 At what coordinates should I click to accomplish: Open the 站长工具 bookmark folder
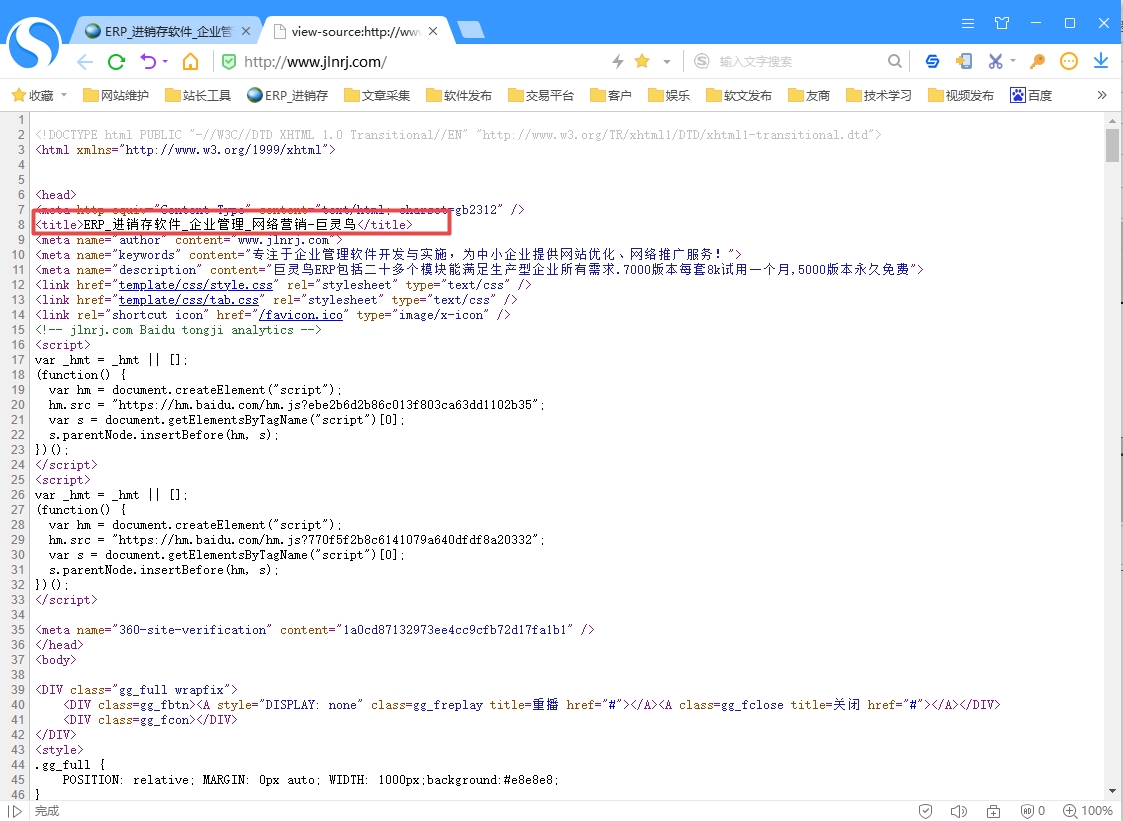point(197,96)
